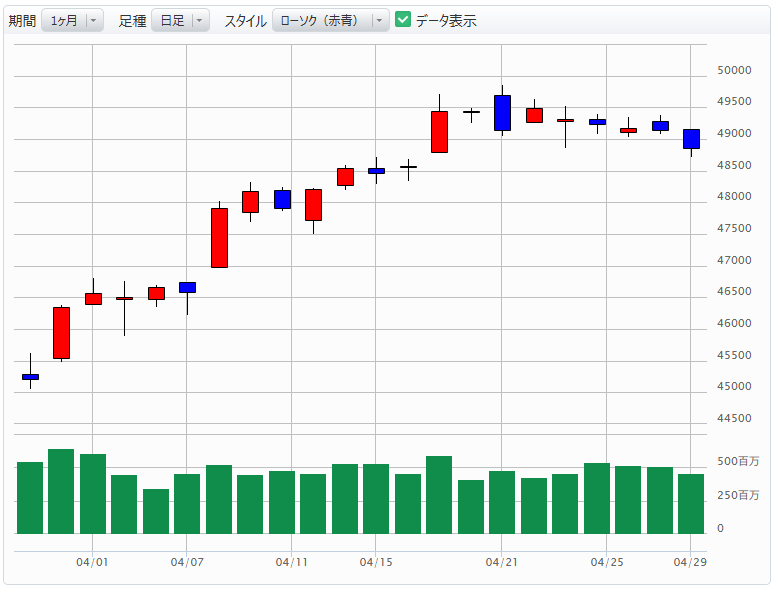The image size is (776, 592).
Task: Click the large blue candlestick at 04/21
Action: click(502, 113)
